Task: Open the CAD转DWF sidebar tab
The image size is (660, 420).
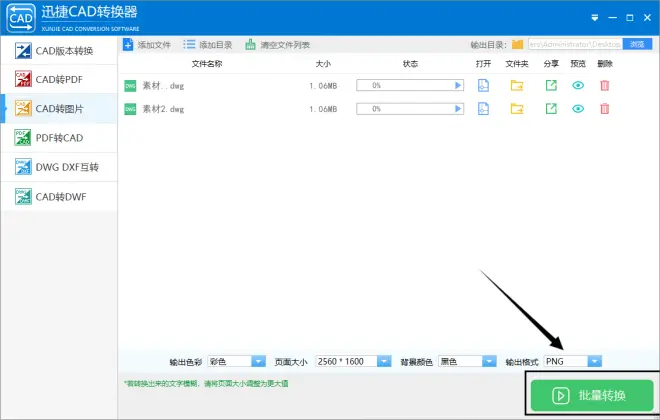Action: tap(59, 197)
